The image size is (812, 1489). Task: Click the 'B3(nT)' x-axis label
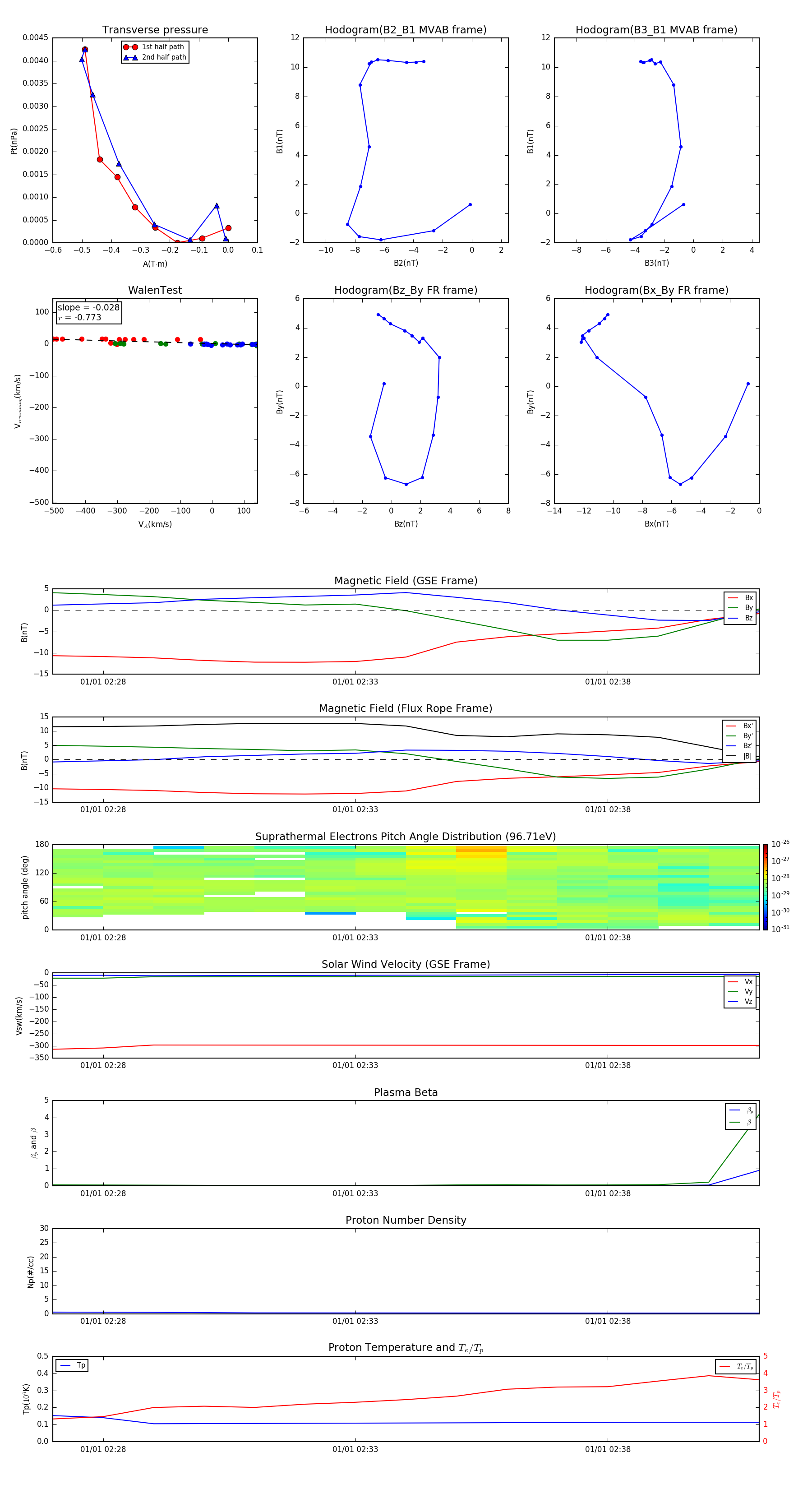click(x=656, y=263)
